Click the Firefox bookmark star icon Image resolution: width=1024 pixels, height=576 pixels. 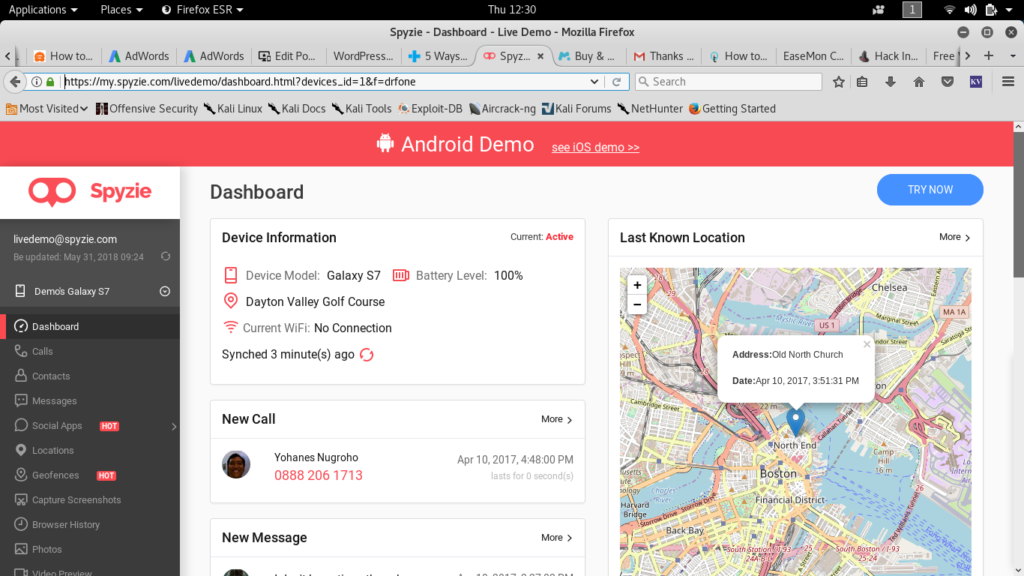[839, 82]
